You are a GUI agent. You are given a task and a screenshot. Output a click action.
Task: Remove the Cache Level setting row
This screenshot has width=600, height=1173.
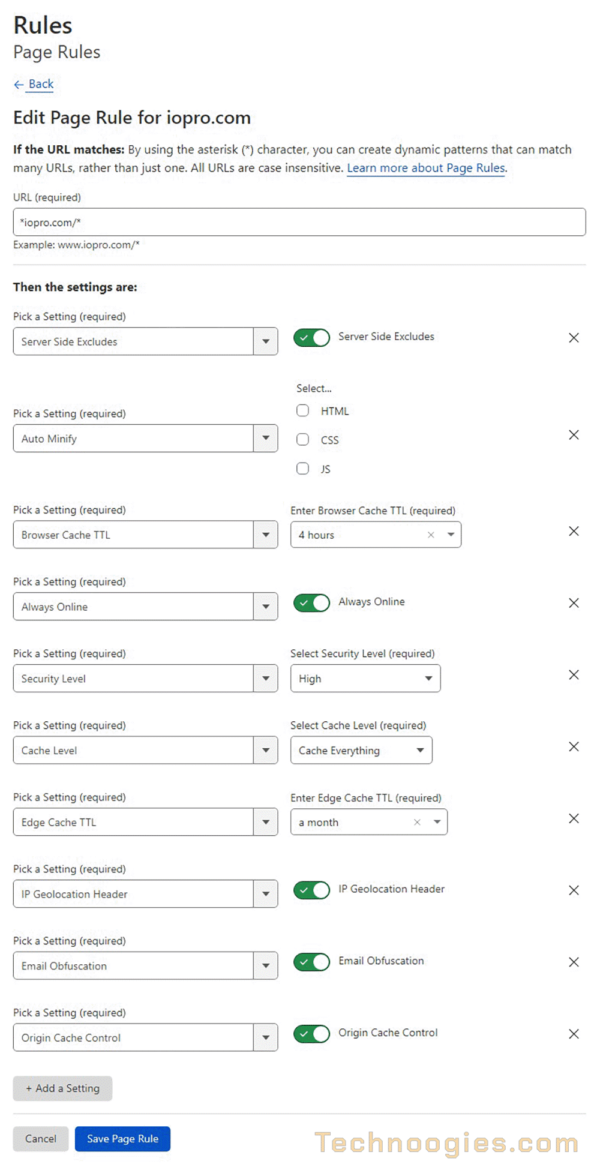coord(574,746)
